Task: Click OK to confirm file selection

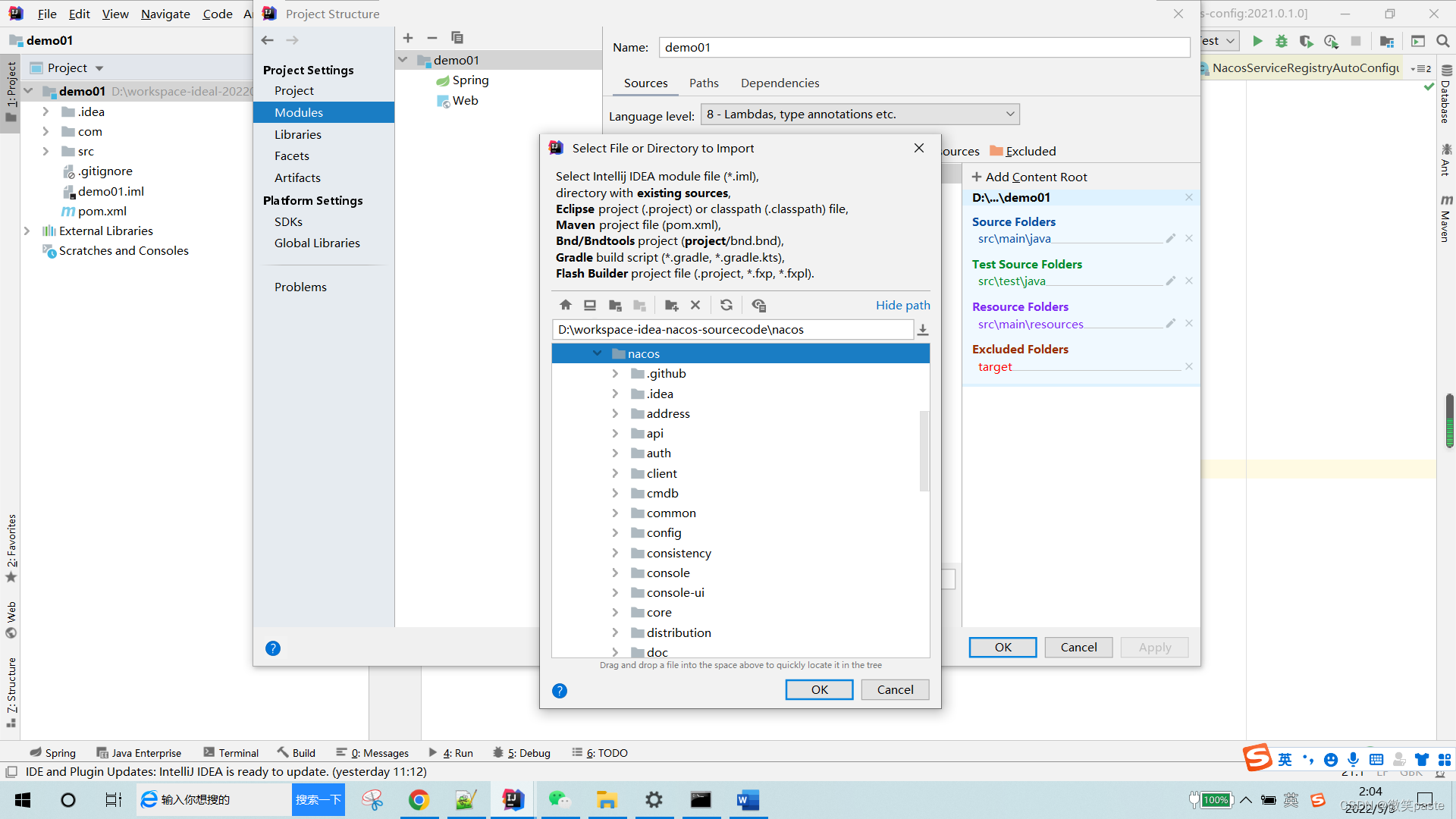Action: [x=819, y=689]
